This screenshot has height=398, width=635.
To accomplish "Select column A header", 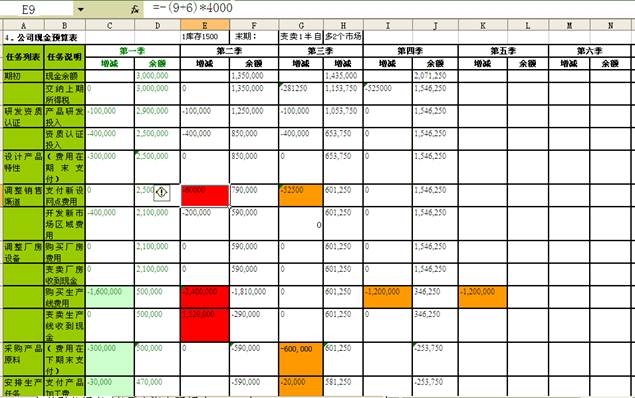I will pyautogui.click(x=23, y=26).
